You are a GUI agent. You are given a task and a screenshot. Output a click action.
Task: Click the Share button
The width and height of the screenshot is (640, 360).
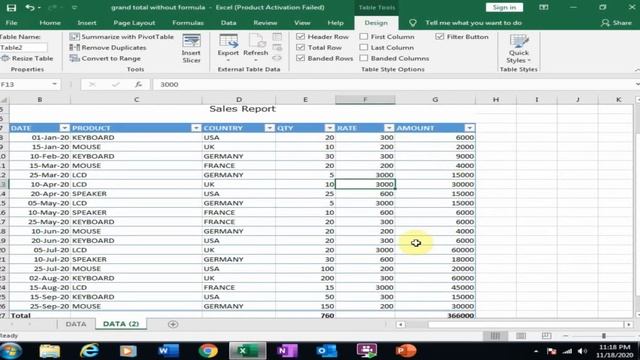tap(616, 23)
